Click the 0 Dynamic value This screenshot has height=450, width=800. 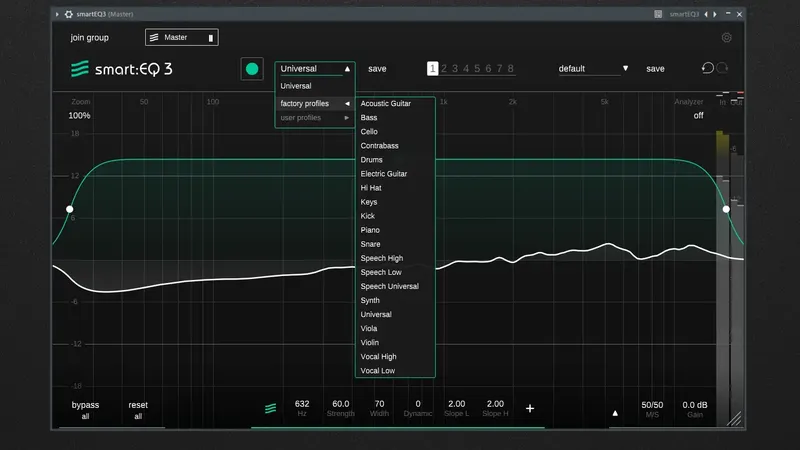tap(418, 404)
